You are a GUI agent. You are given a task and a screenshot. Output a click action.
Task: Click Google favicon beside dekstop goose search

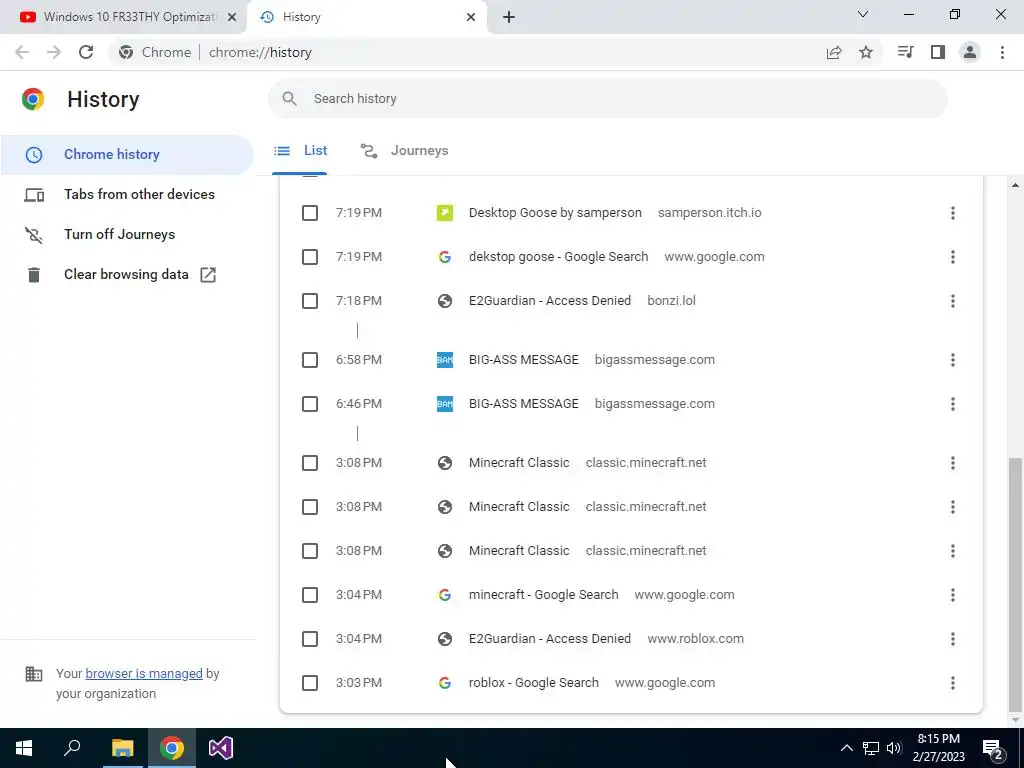[x=445, y=257]
